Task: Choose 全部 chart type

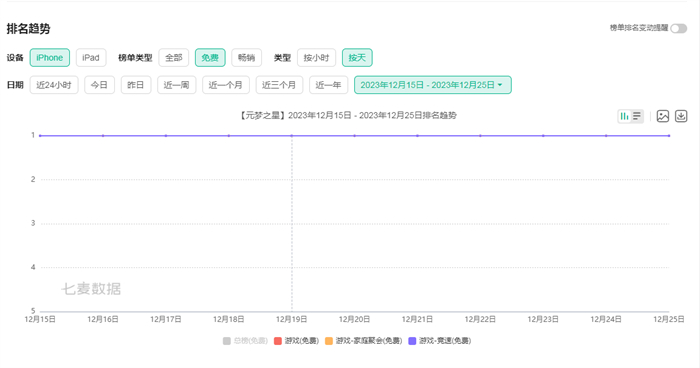Action: pyautogui.click(x=174, y=58)
